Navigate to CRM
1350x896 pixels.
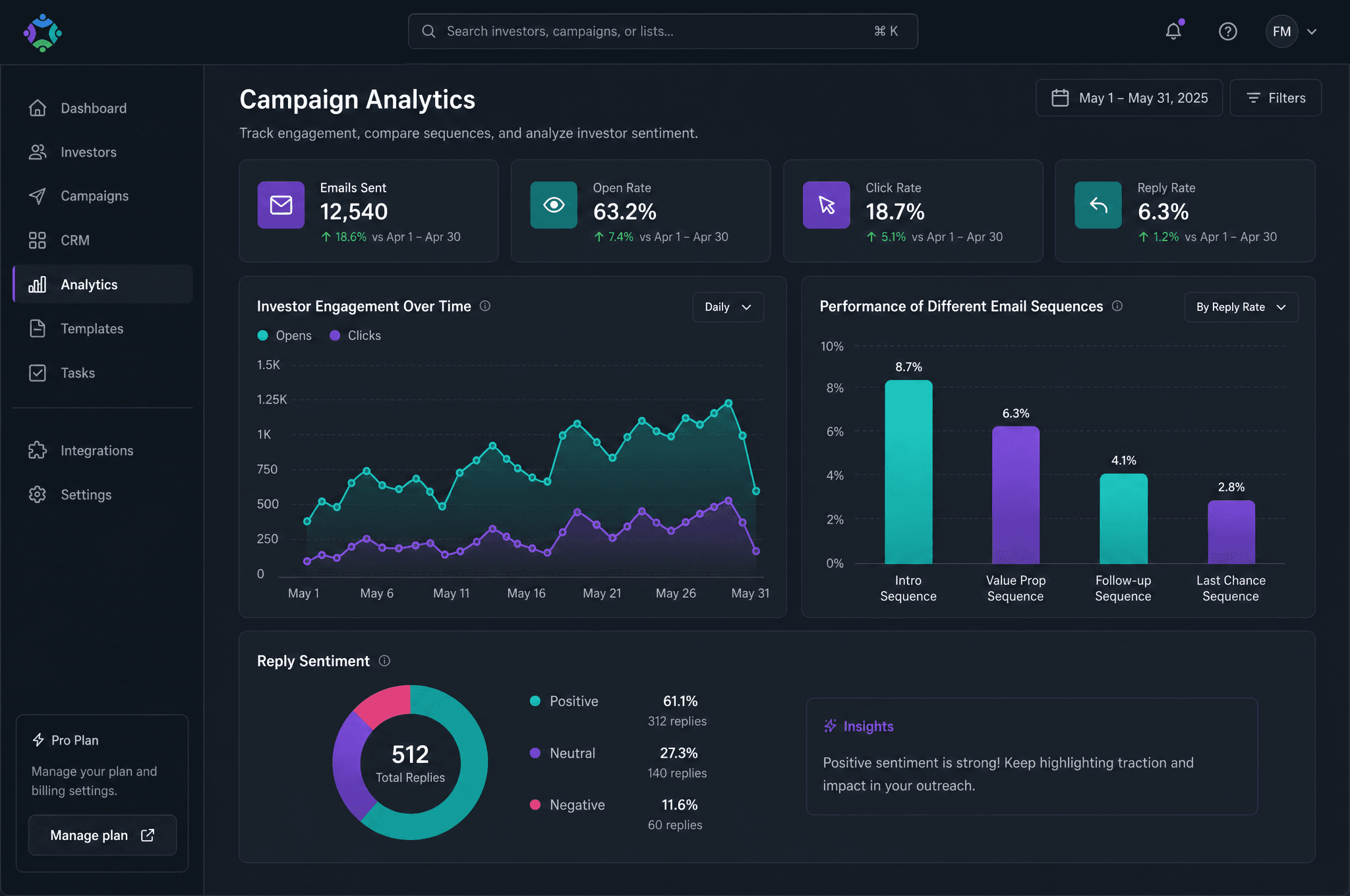(103, 240)
